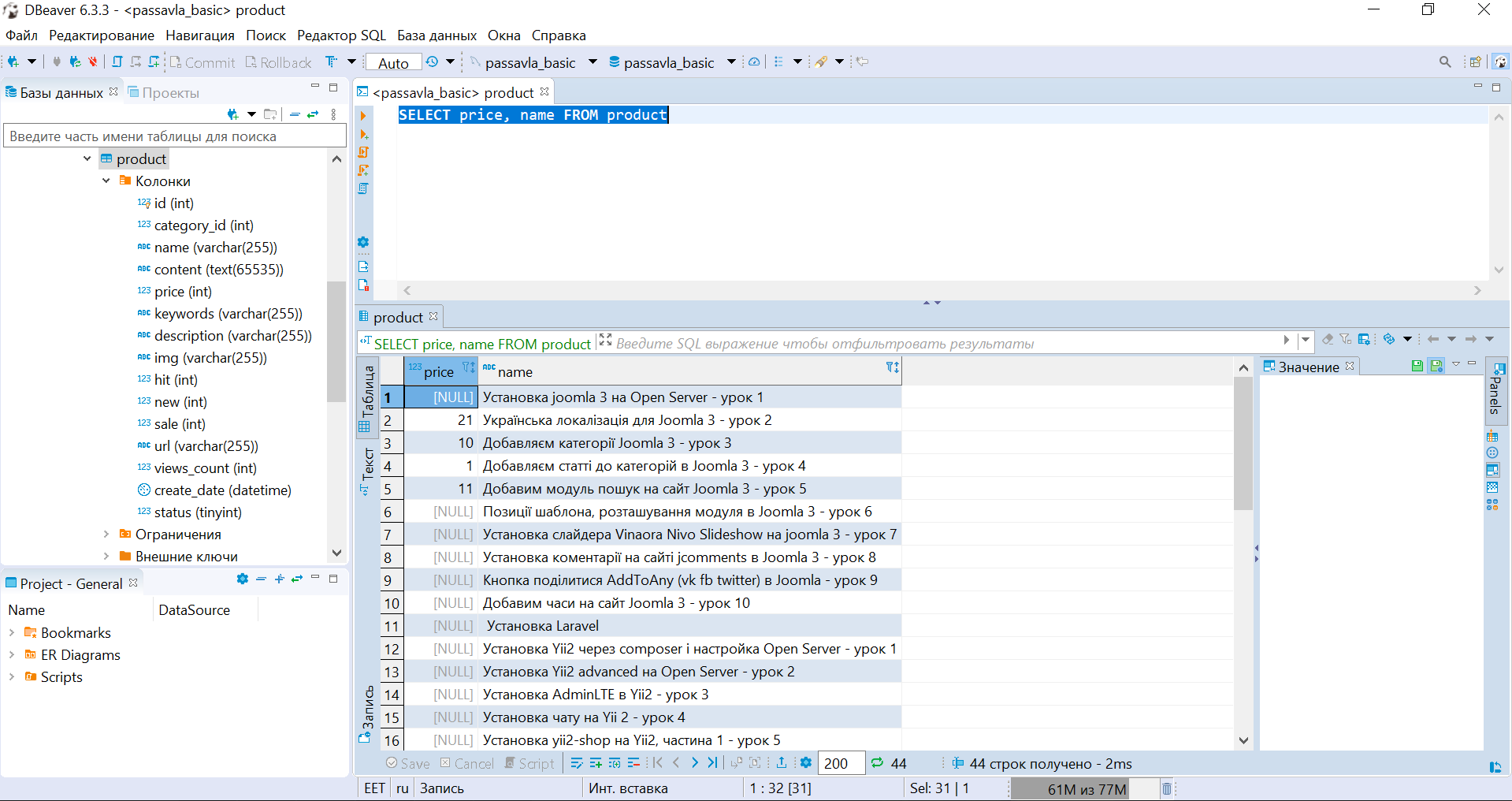Screen dimensions: 1512x801
Task: Click the Rollback button
Action: tap(278, 62)
